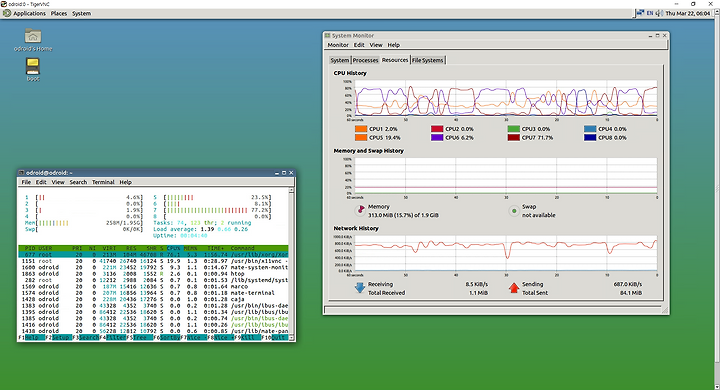Click the panel clock Thu Mar 22
Viewport: 720px width, 390px height.
tap(688, 13)
